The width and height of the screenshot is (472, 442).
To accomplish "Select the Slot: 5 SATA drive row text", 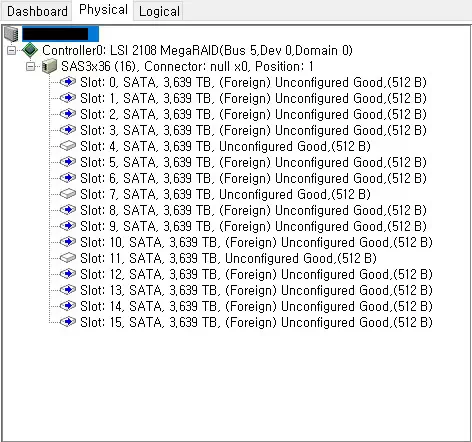I will coord(253,162).
